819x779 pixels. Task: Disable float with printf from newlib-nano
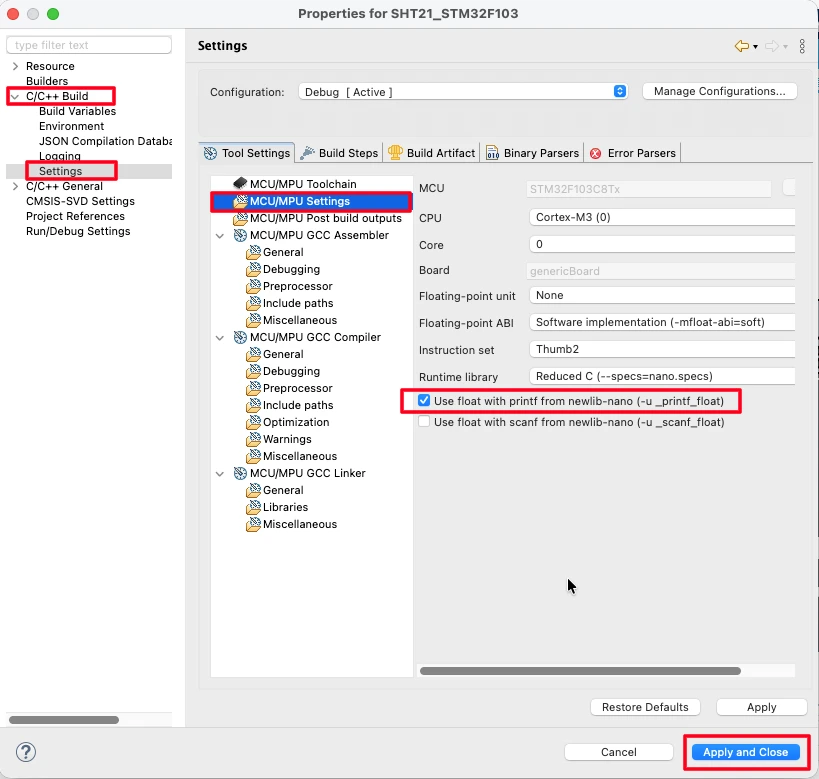[424, 400]
